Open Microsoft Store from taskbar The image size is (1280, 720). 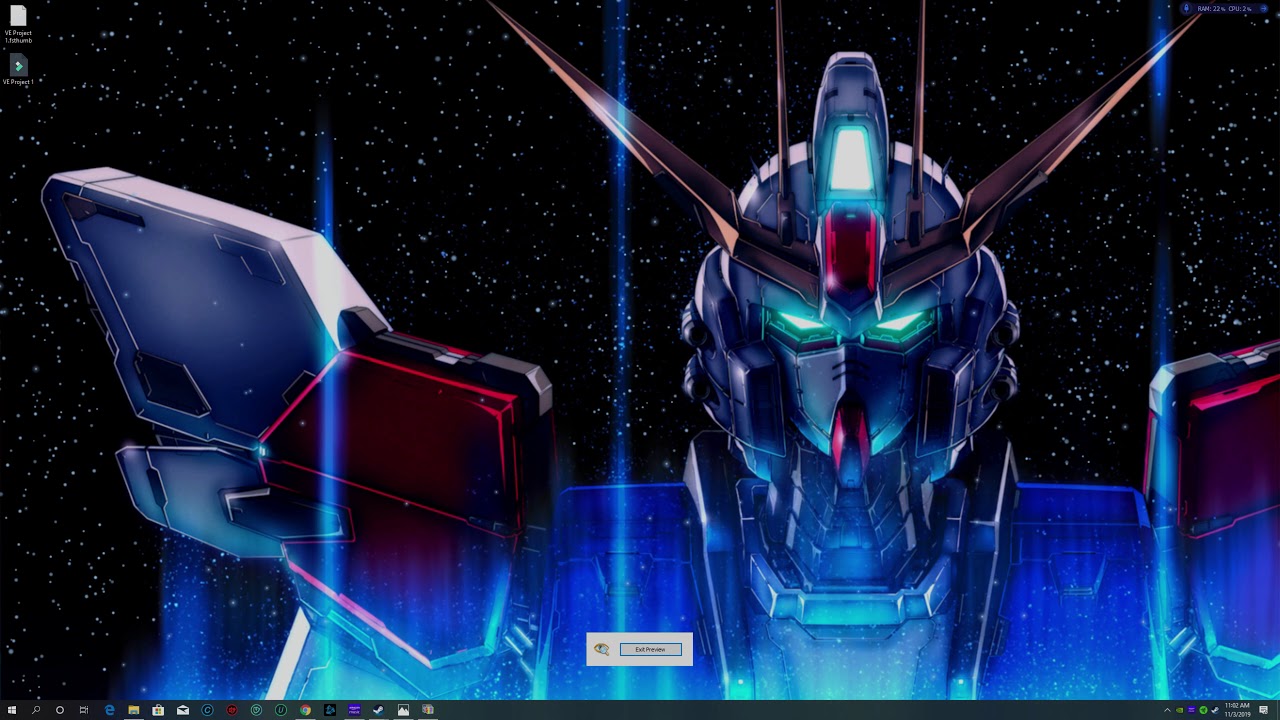coord(158,710)
